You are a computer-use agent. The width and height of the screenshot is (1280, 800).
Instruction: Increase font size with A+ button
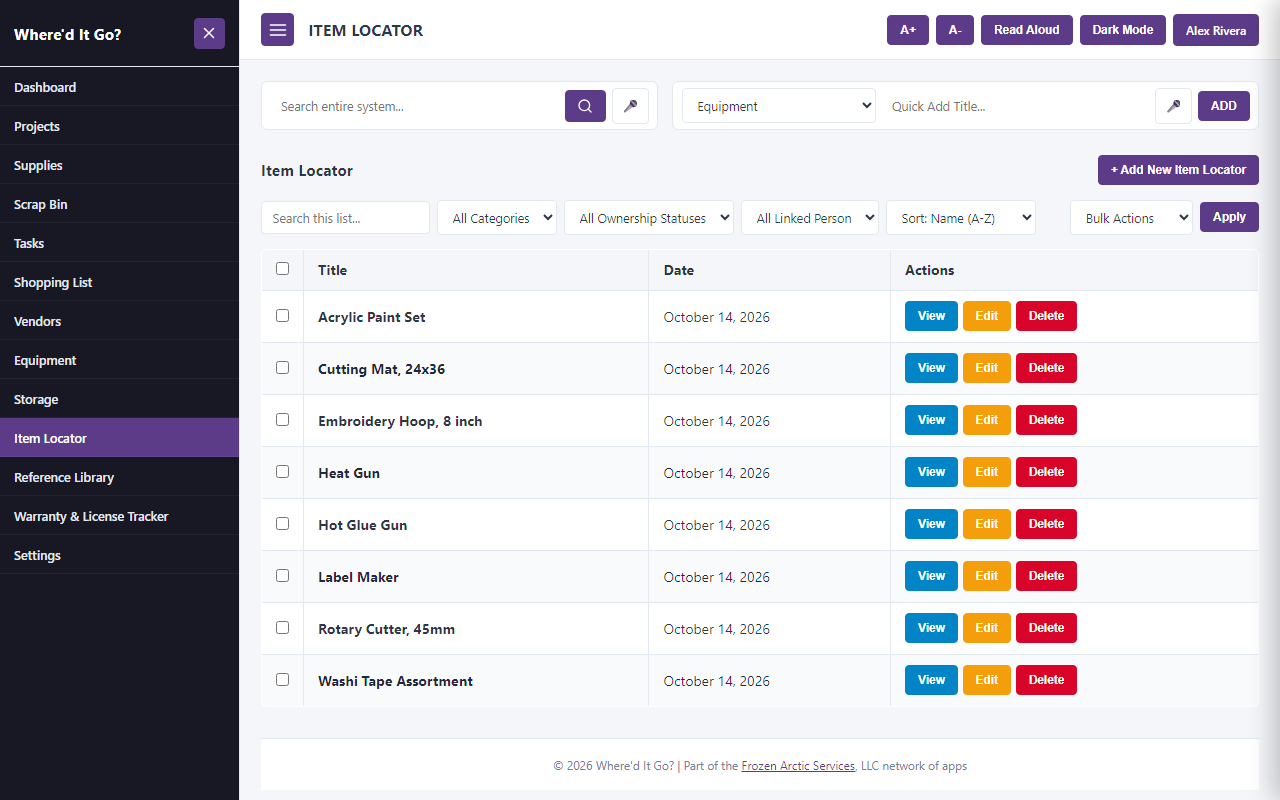coord(908,30)
